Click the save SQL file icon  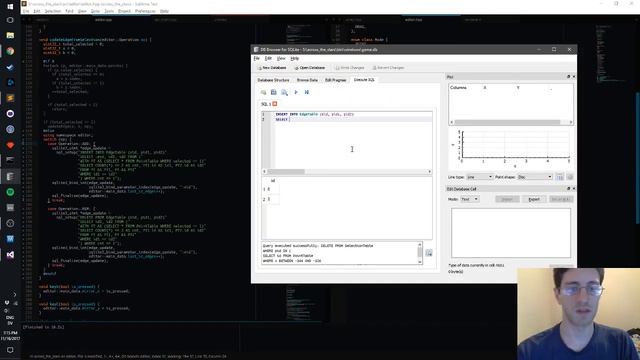tap(274, 93)
